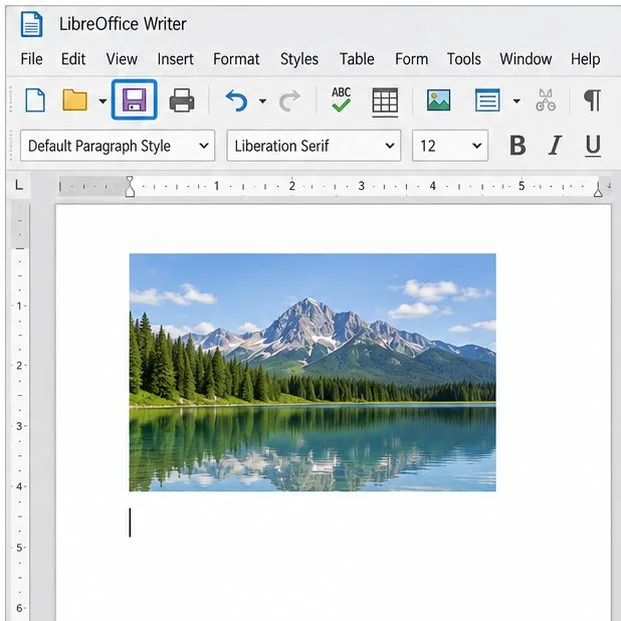621x621 pixels.
Task: Click the LibreOffice Writer document icon
Action: coord(31,24)
